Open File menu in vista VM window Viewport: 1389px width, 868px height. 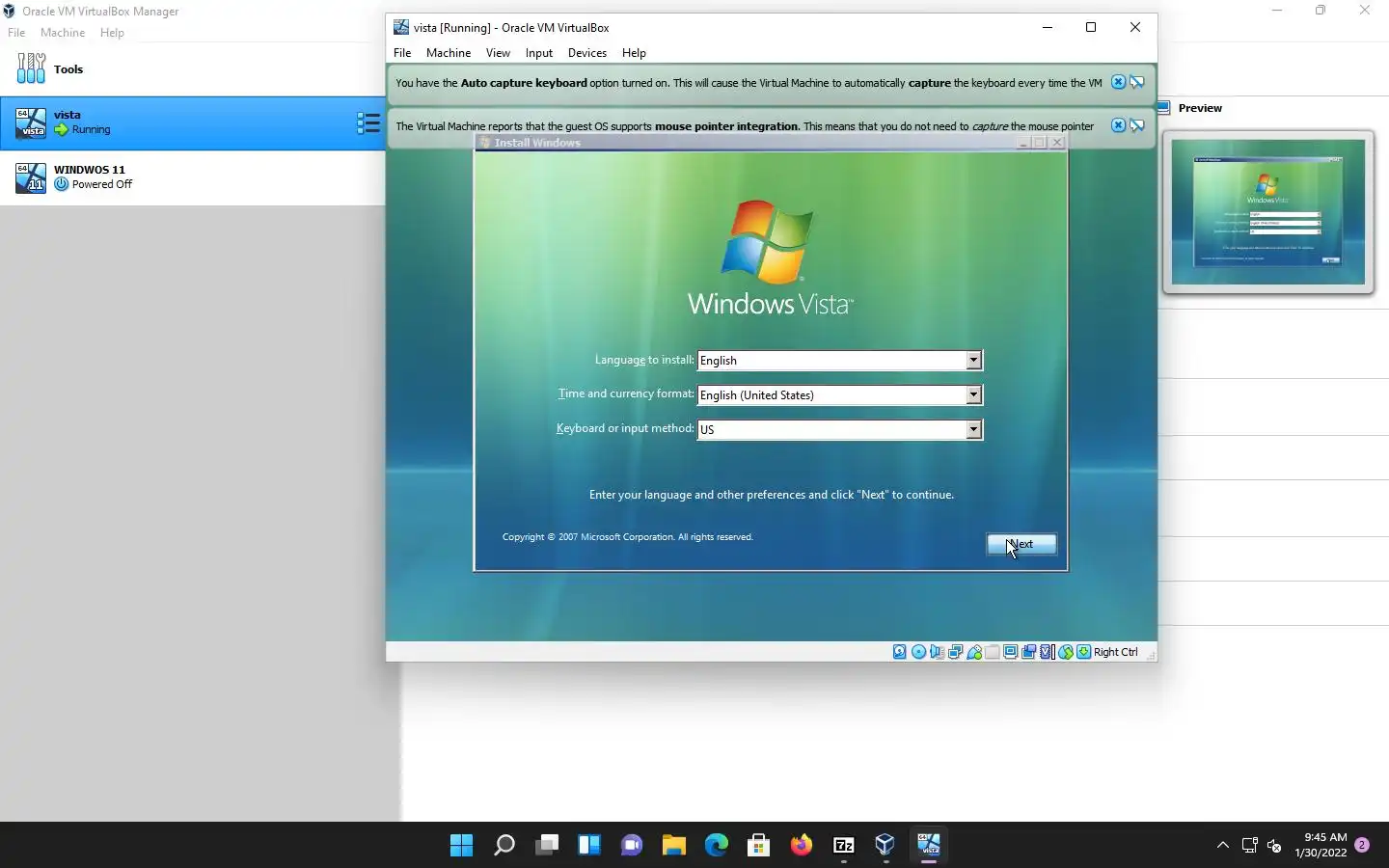402,53
